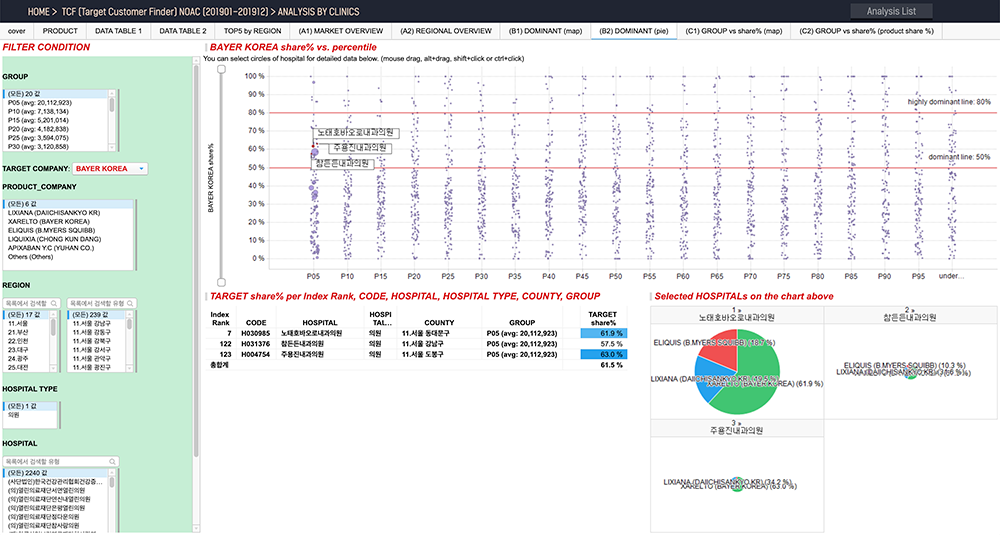Click top handle of chart vertical range slider
Image resolution: width=1000 pixels, height=535 pixels.
click(x=221, y=69)
